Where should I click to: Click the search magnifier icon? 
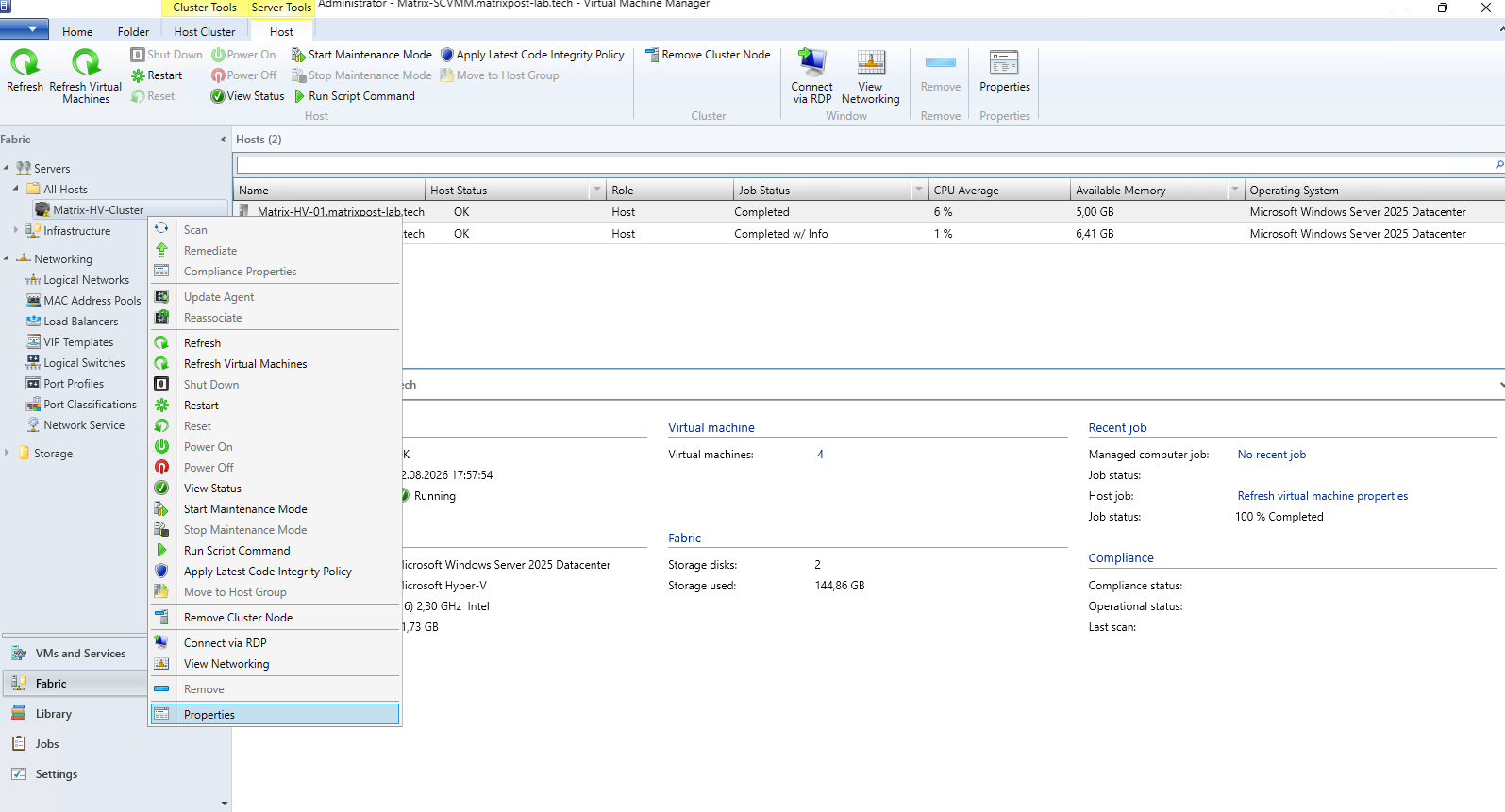1498,165
